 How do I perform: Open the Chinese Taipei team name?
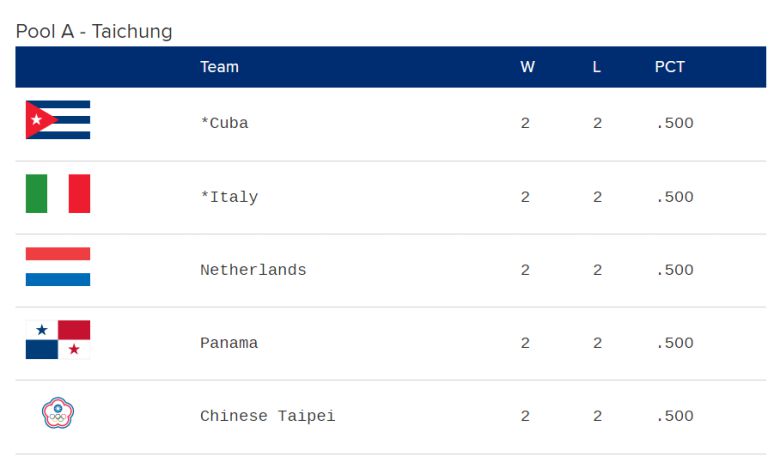click(x=268, y=416)
